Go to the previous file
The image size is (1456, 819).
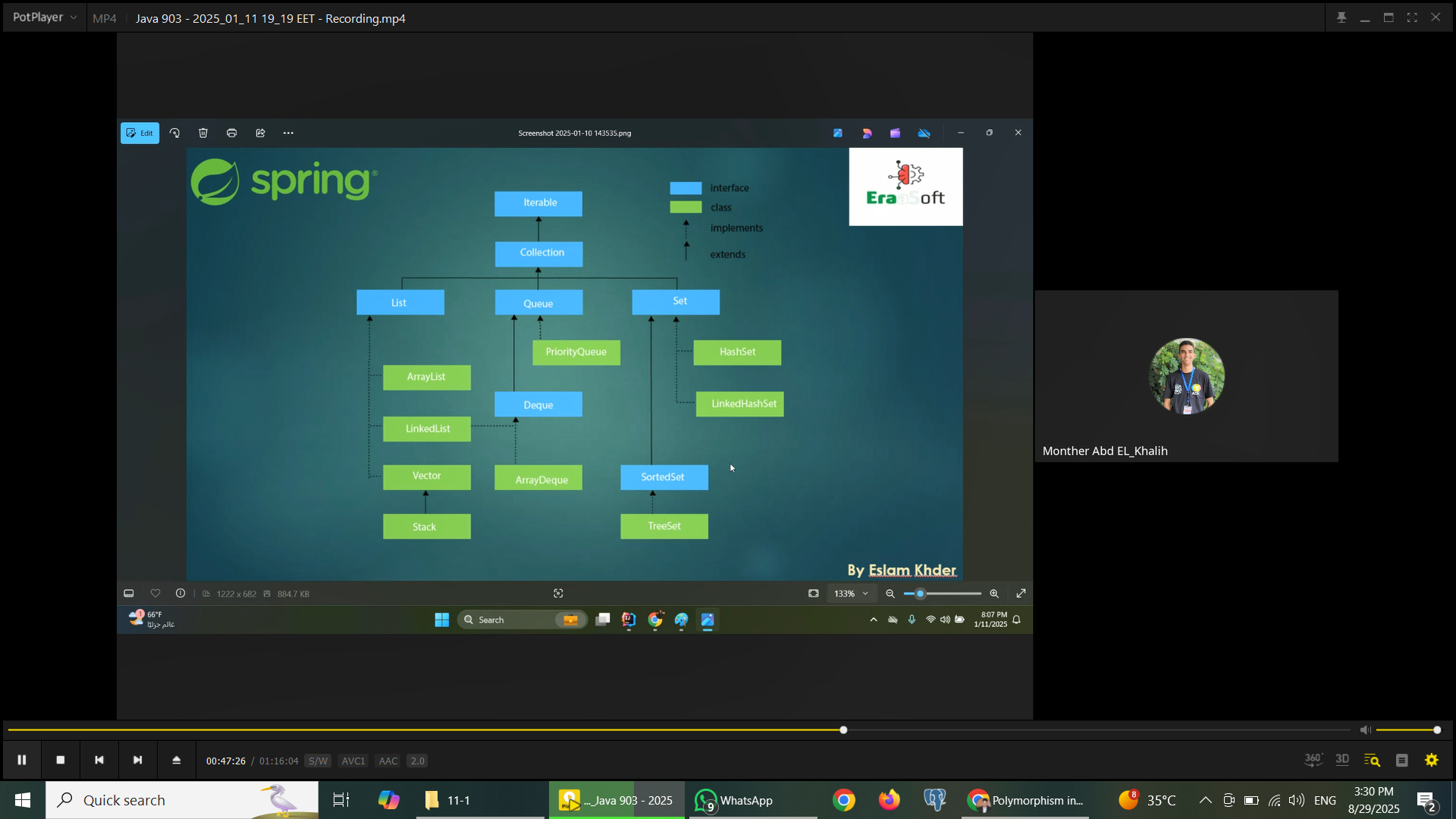[99, 760]
